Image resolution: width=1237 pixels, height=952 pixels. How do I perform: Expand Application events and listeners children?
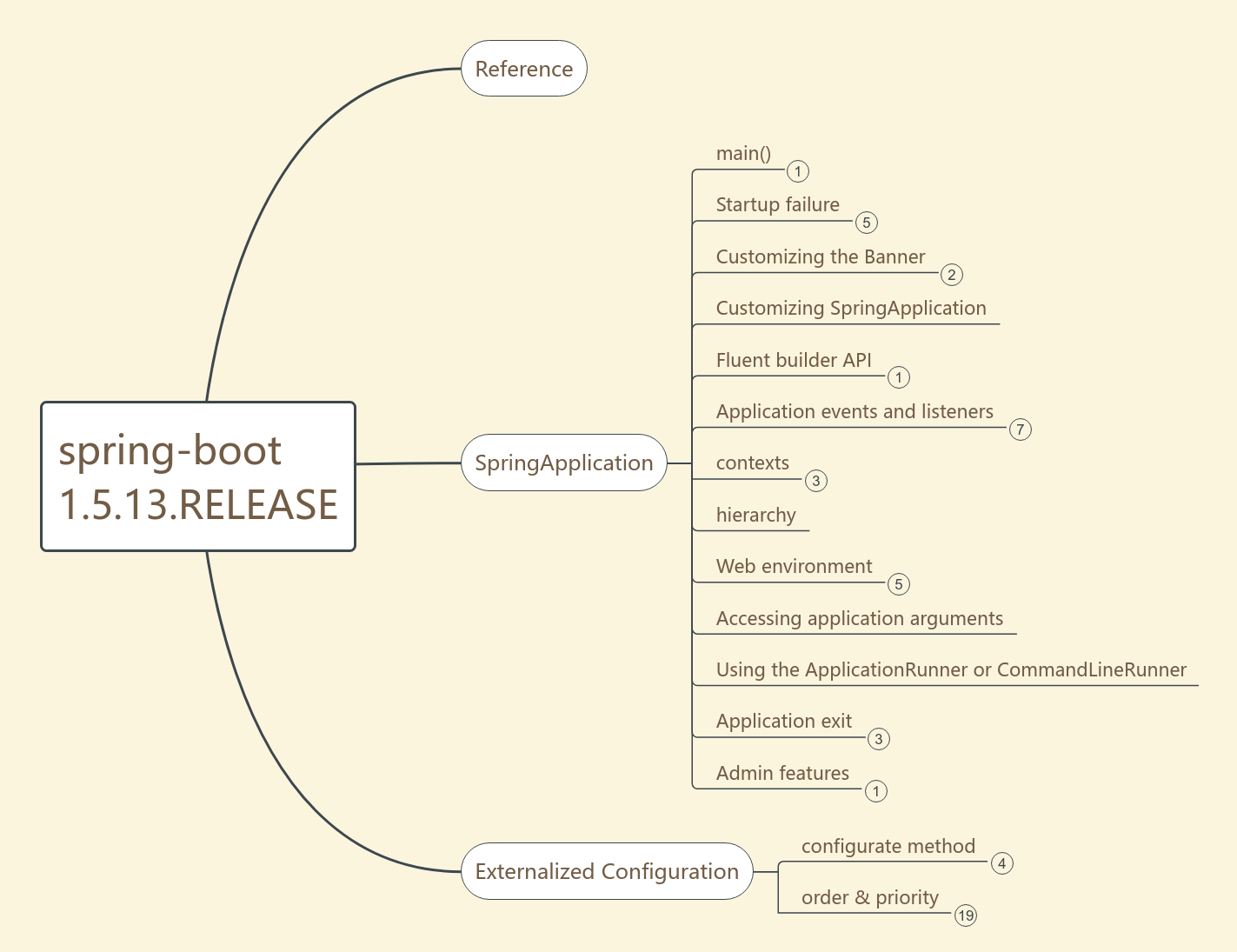(1021, 429)
